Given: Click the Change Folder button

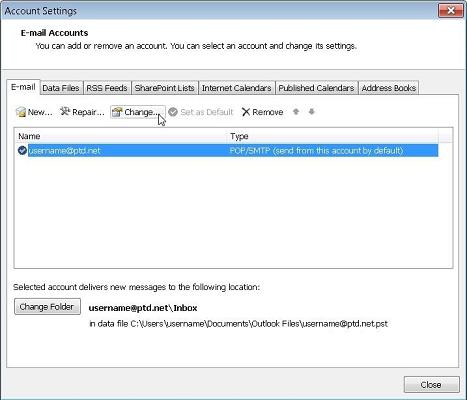Looking at the screenshot, I should (x=47, y=307).
